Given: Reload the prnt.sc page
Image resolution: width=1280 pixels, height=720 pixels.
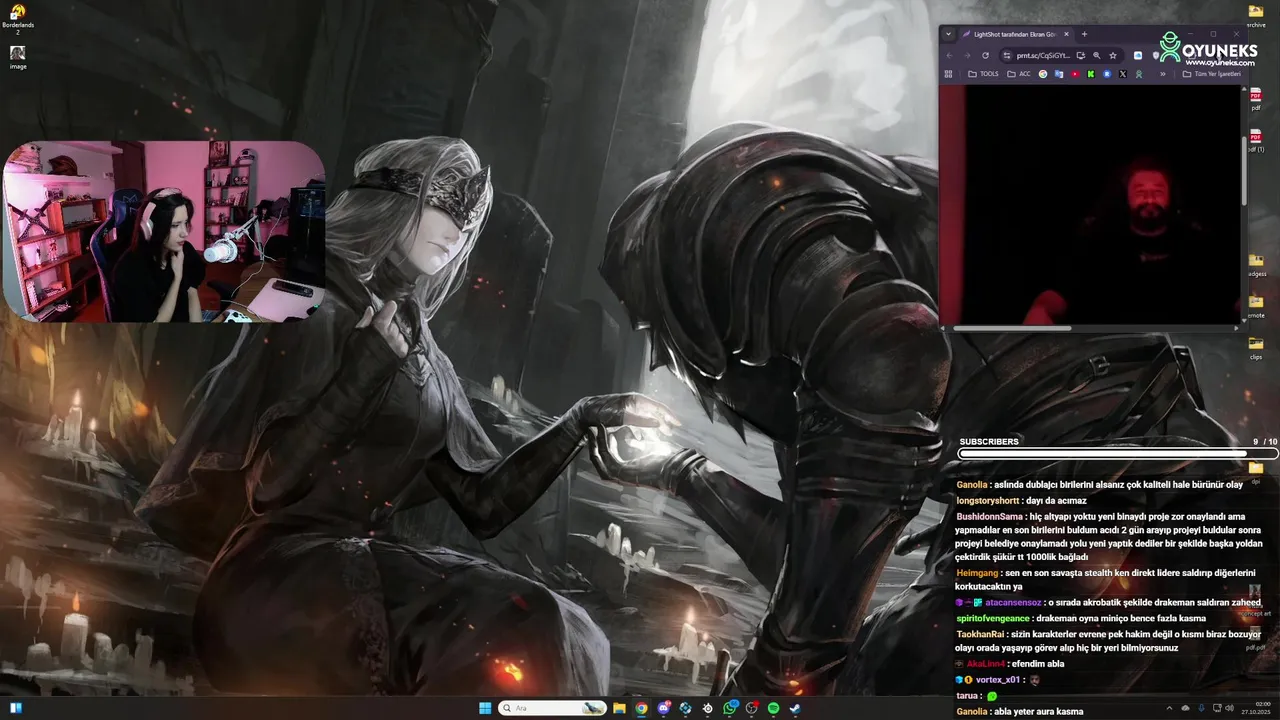Looking at the screenshot, I should tap(985, 56).
